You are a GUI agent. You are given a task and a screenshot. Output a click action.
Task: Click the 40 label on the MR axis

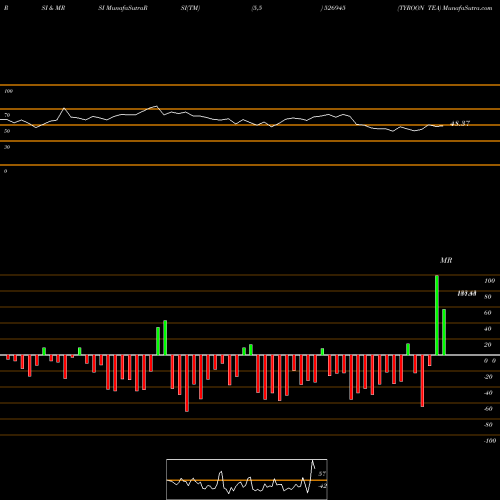tap(488, 329)
